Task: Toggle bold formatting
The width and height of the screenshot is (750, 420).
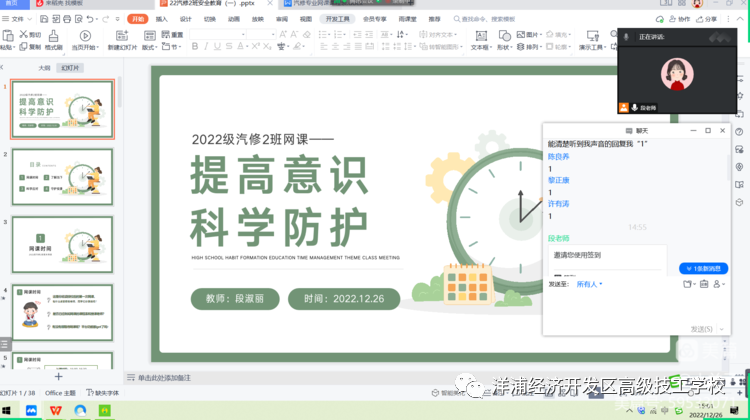Action: tap(194, 46)
